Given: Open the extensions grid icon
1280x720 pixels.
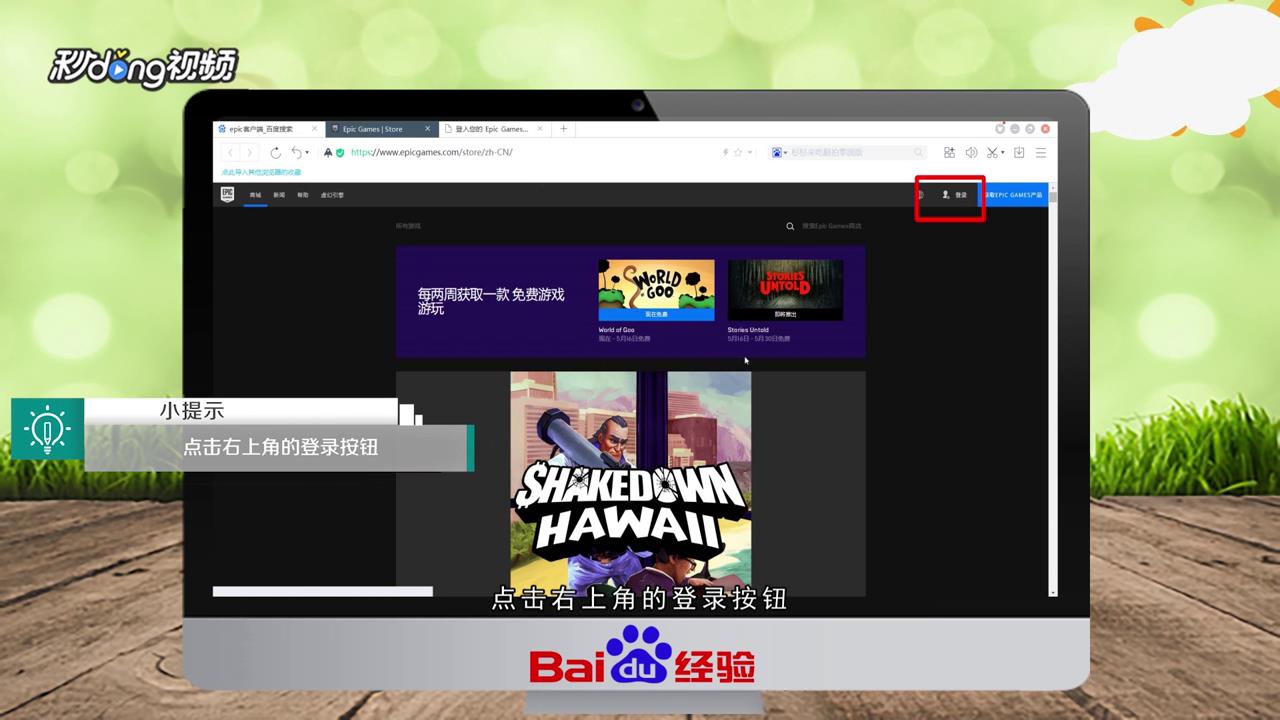Looking at the screenshot, I should [949, 153].
